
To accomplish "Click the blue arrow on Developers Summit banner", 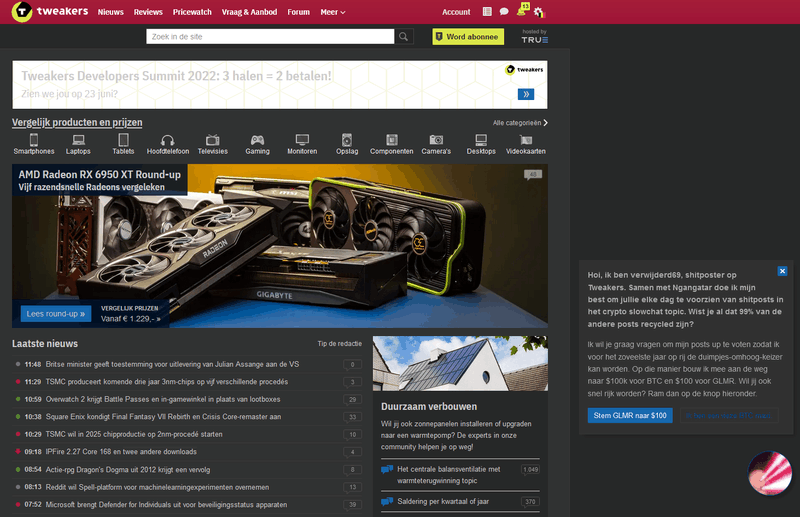I will pyautogui.click(x=526, y=94).
